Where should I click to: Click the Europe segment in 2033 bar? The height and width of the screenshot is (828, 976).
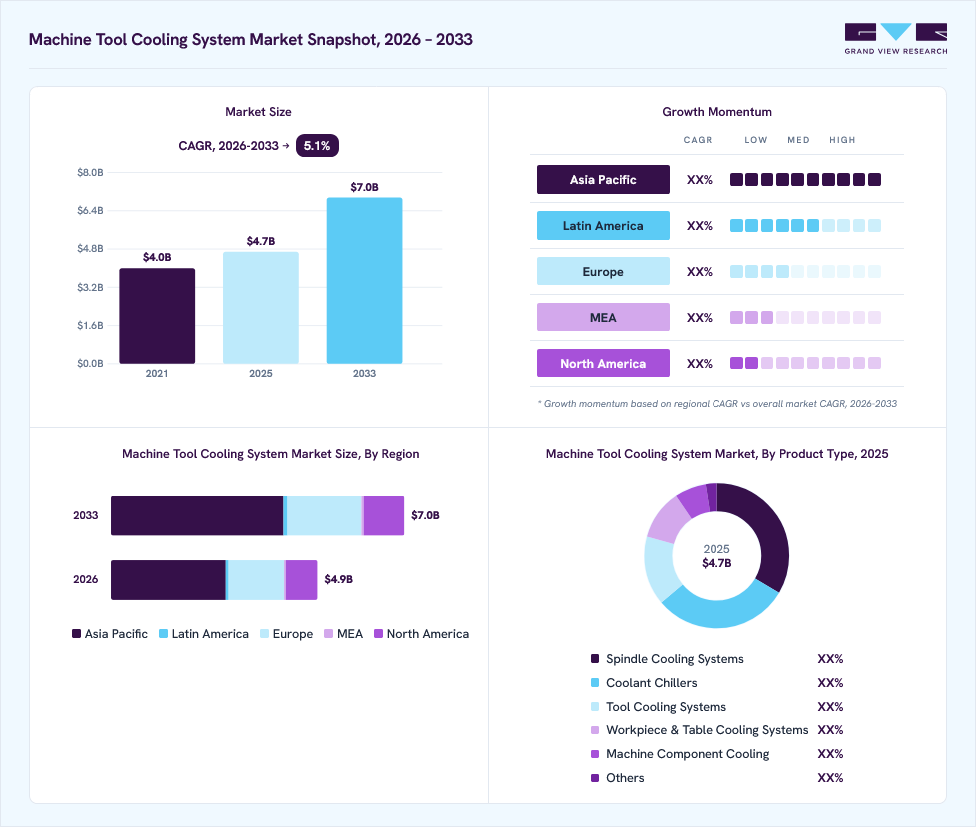click(324, 515)
